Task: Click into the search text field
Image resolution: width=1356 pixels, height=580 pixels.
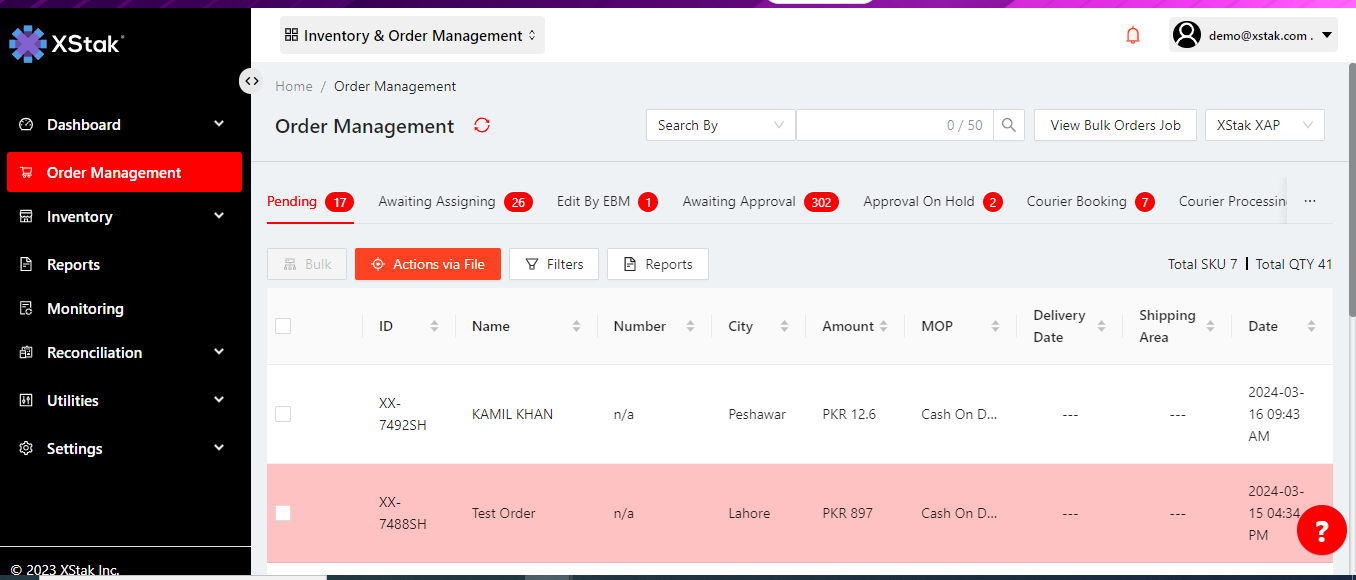Action: tap(870, 125)
